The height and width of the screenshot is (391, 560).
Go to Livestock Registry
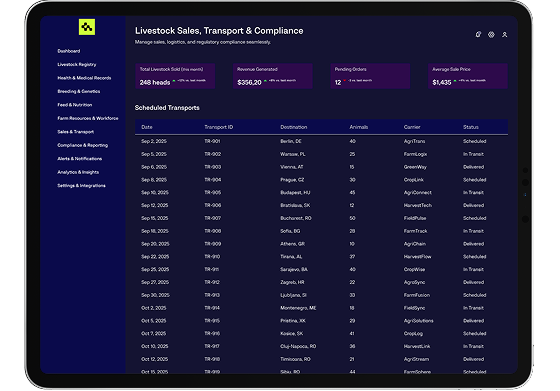click(x=77, y=65)
